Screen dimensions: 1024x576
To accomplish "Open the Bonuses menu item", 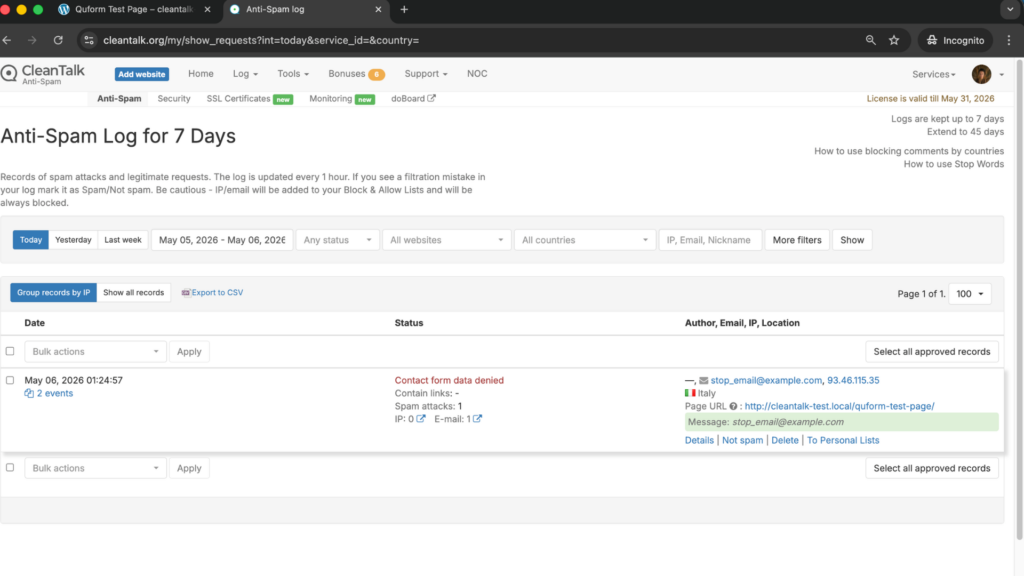I will (x=347, y=74).
